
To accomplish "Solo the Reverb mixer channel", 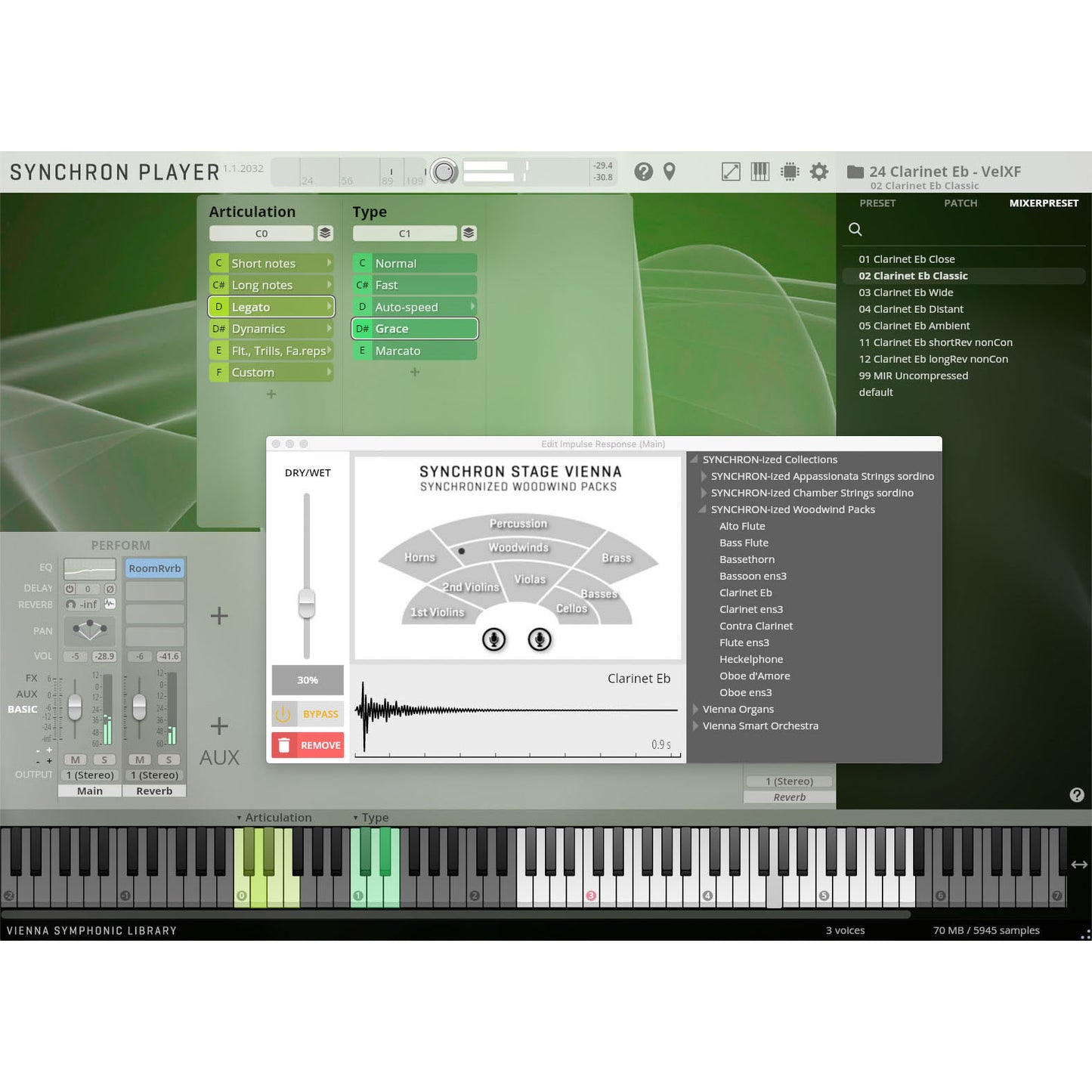I will coord(169,759).
